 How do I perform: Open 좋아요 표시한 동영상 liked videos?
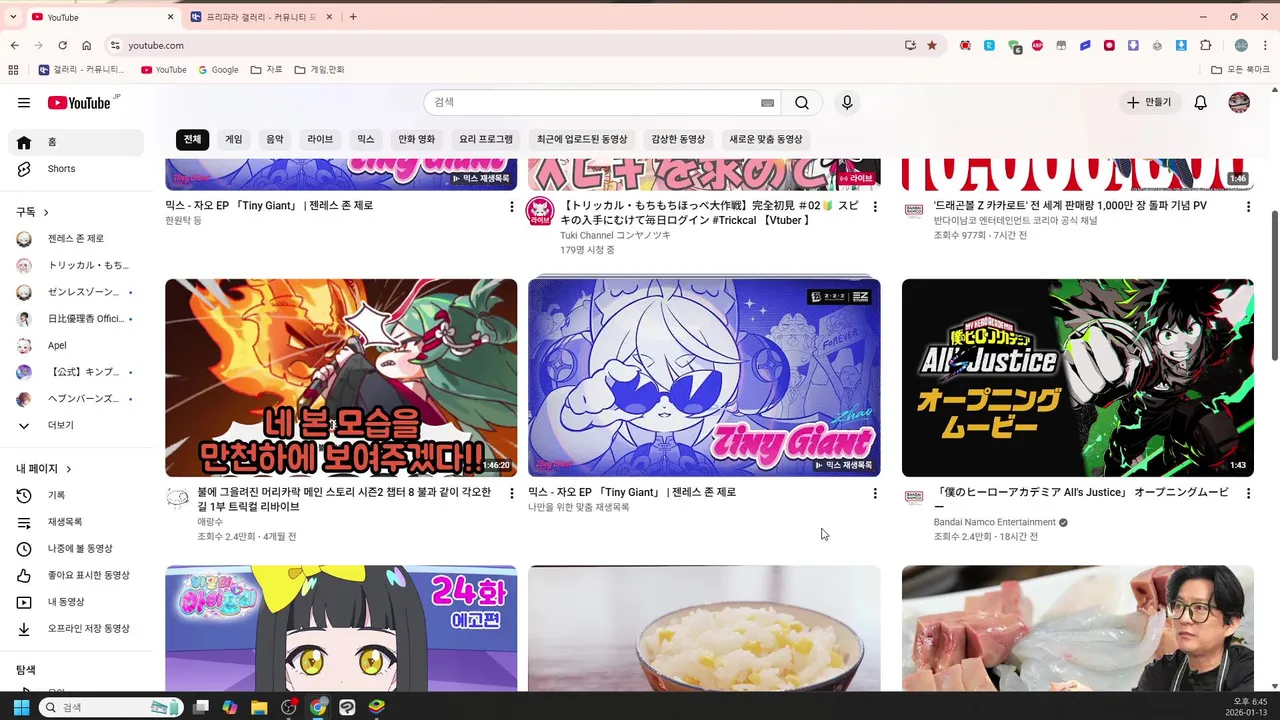coord(76,575)
